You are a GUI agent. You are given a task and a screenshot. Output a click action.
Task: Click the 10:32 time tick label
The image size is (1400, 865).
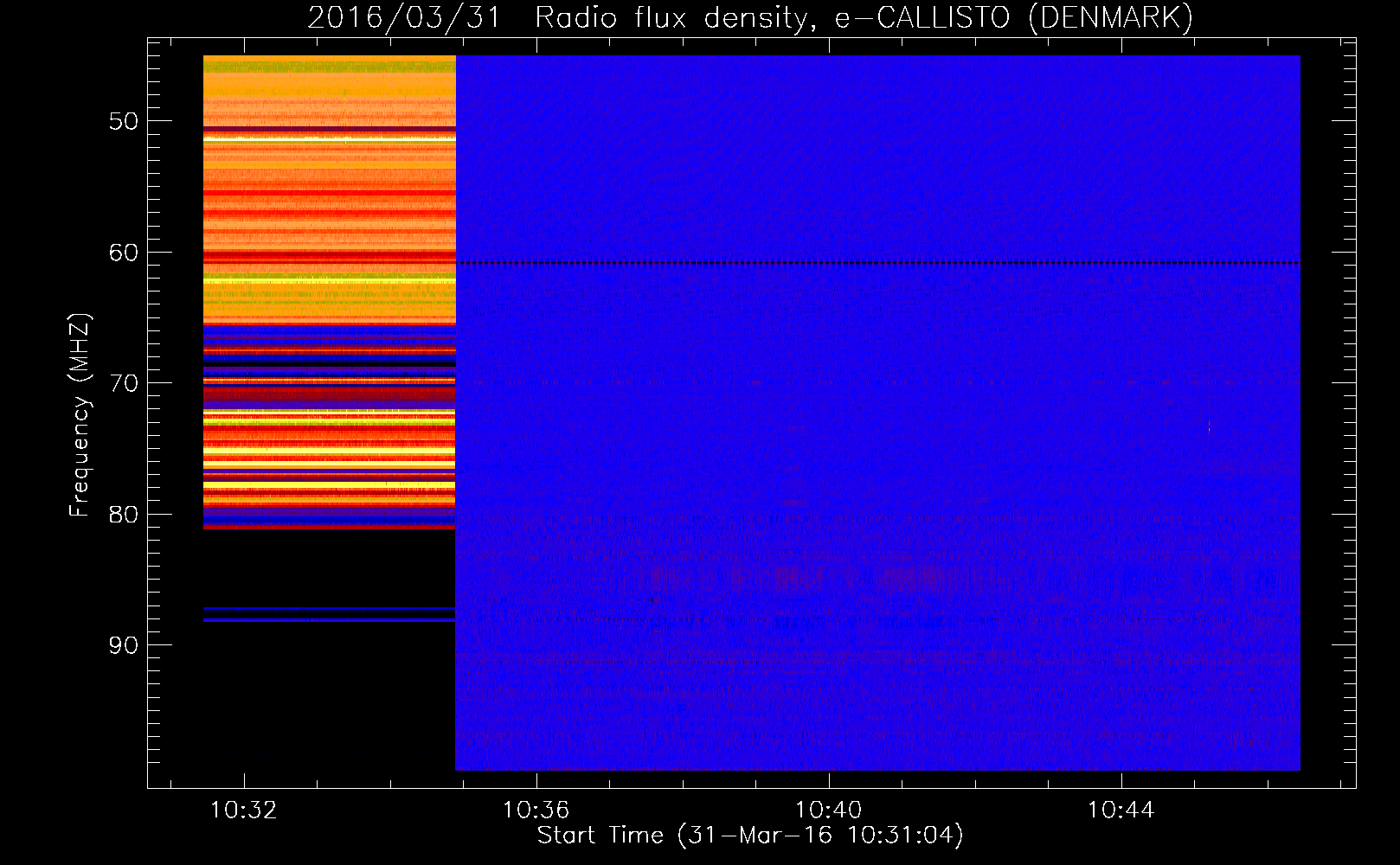point(244,811)
